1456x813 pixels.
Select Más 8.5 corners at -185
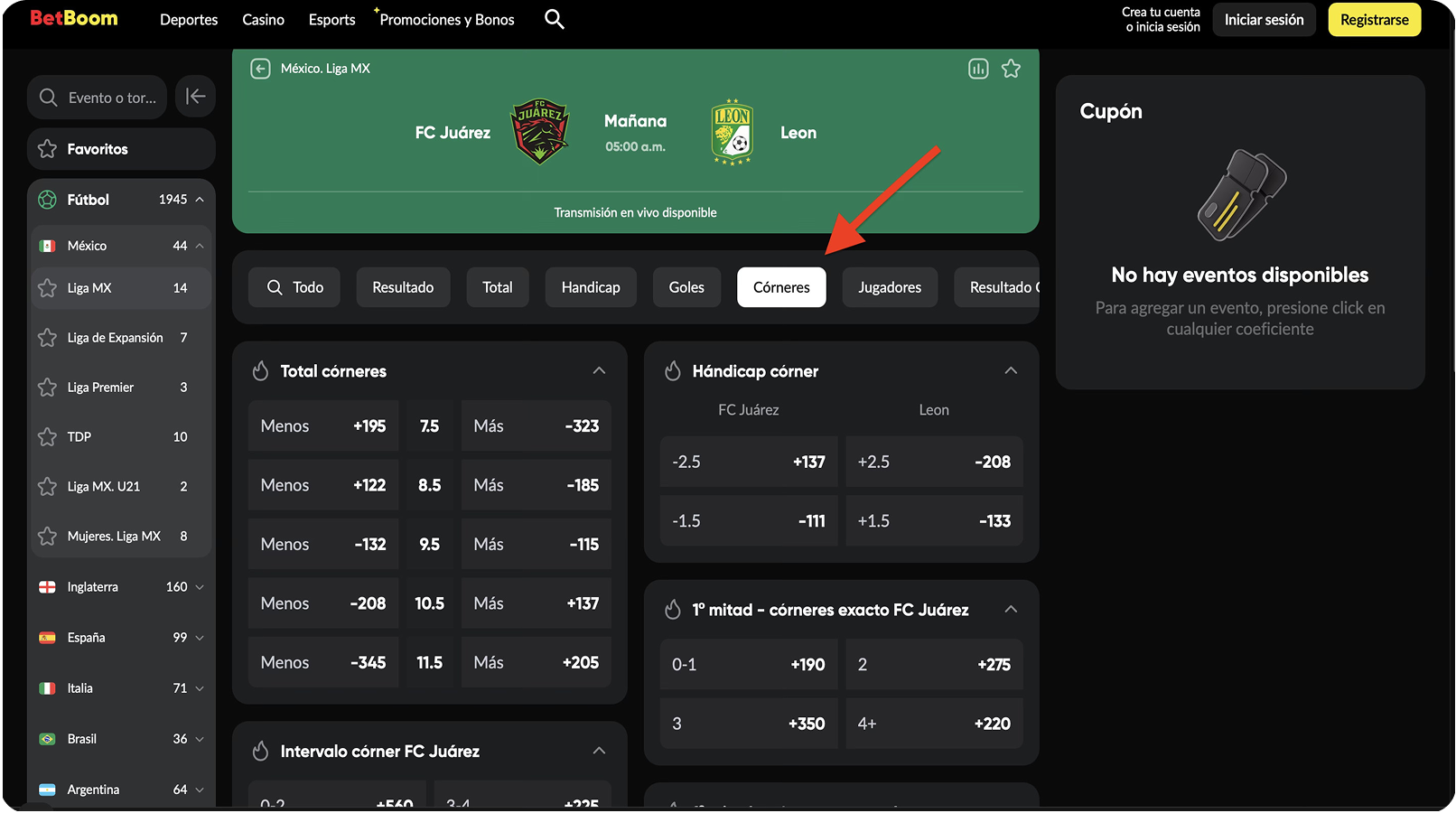click(x=536, y=485)
